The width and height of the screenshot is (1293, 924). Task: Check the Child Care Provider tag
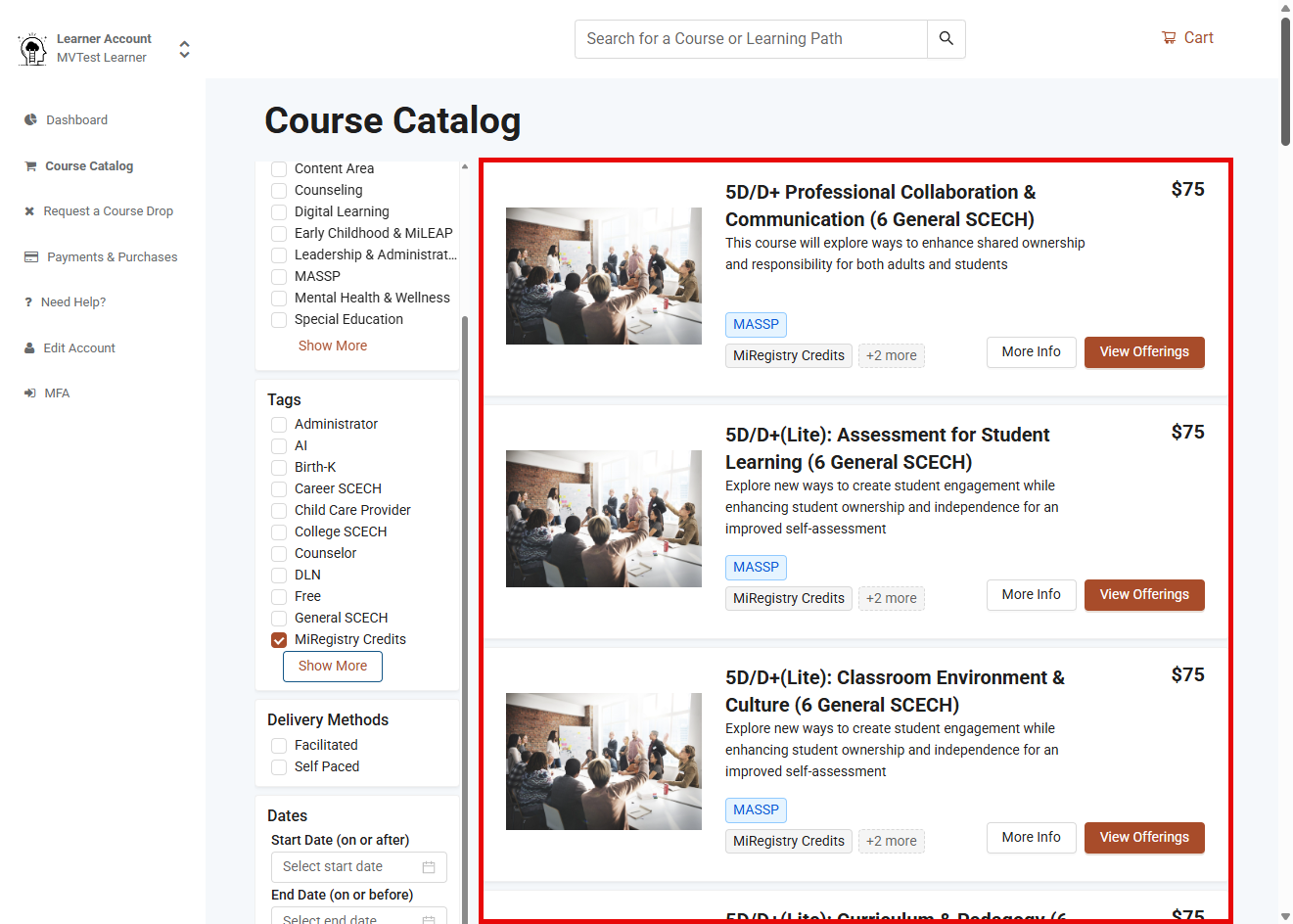(279, 511)
